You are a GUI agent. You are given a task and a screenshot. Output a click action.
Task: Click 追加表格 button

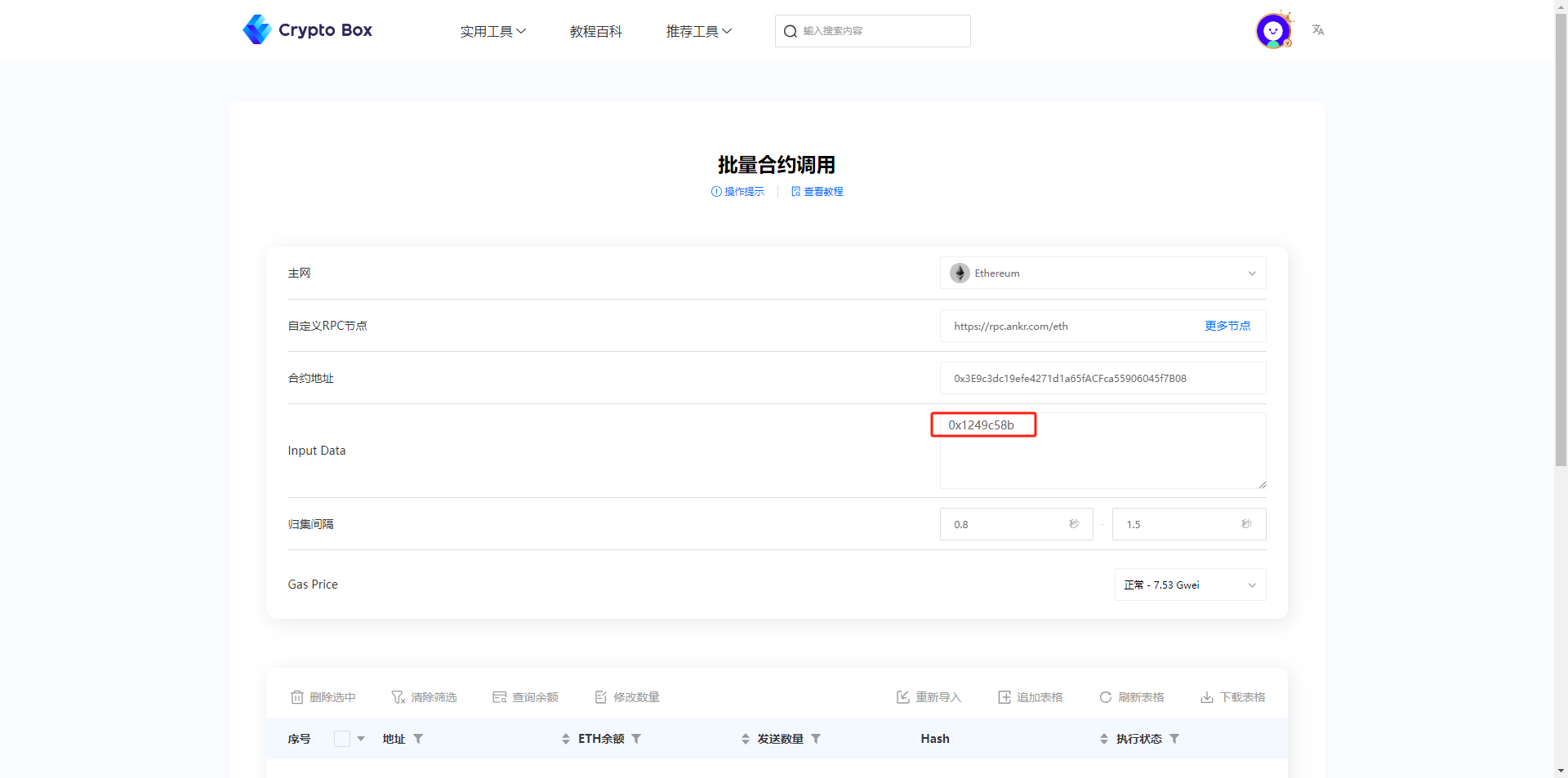[x=1031, y=697]
